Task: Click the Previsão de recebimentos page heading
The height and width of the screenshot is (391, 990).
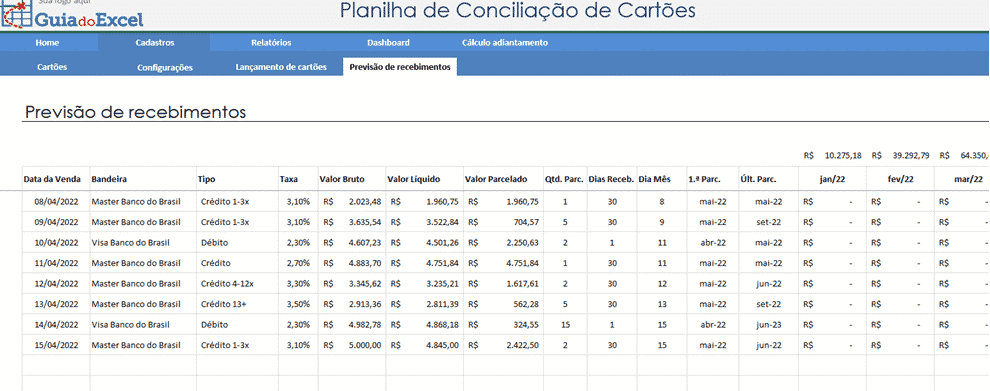Action: tap(134, 112)
